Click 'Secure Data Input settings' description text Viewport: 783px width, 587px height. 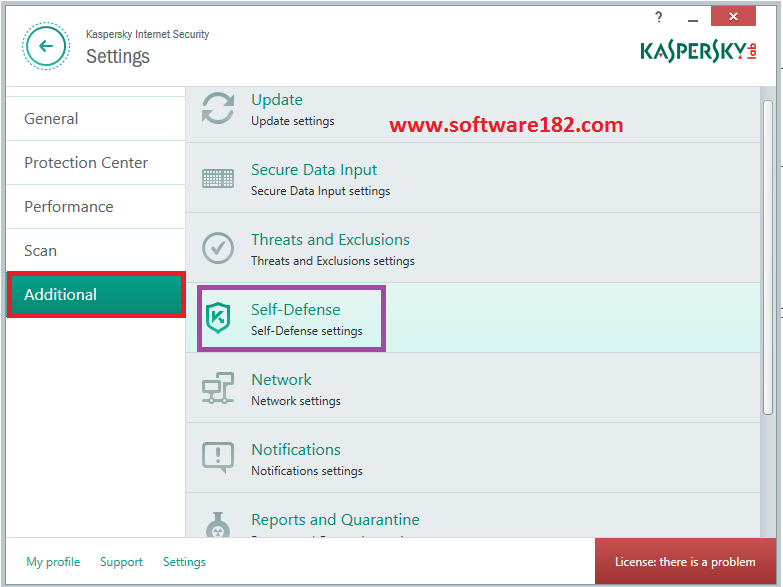321,191
